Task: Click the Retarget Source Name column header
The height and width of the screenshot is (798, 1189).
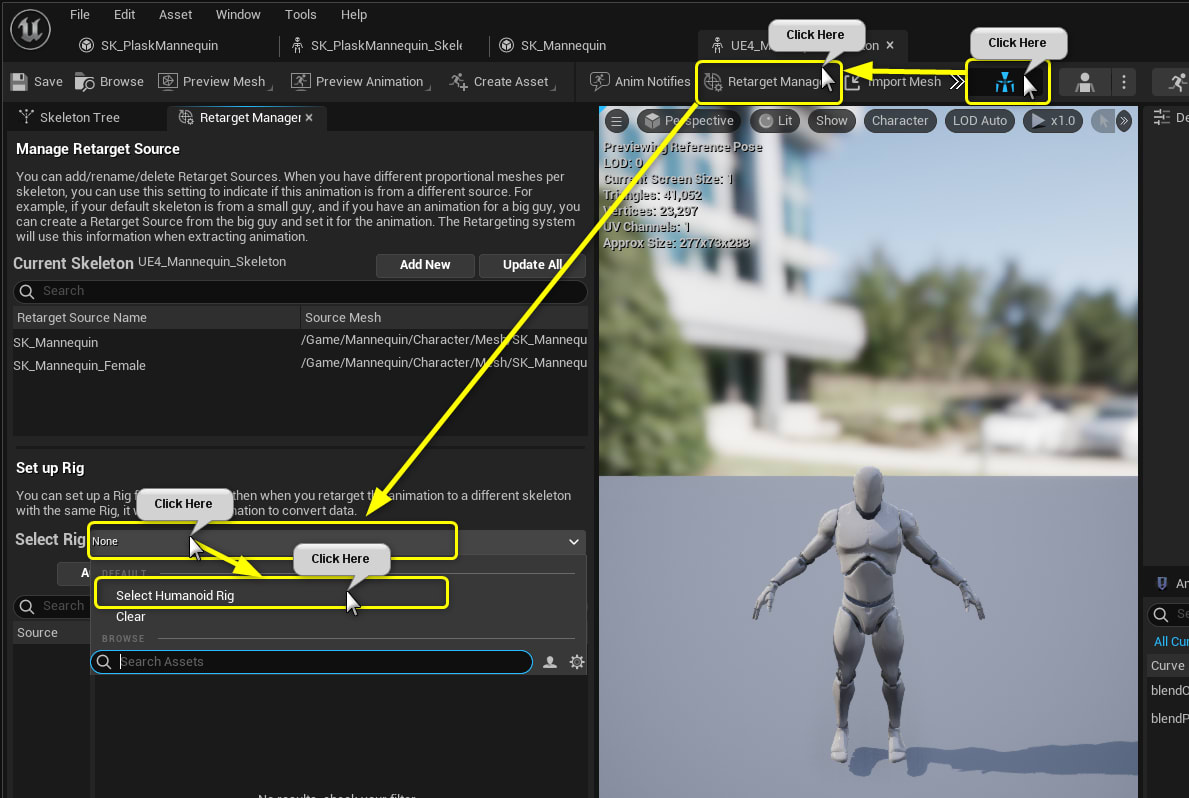Action: (156, 318)
